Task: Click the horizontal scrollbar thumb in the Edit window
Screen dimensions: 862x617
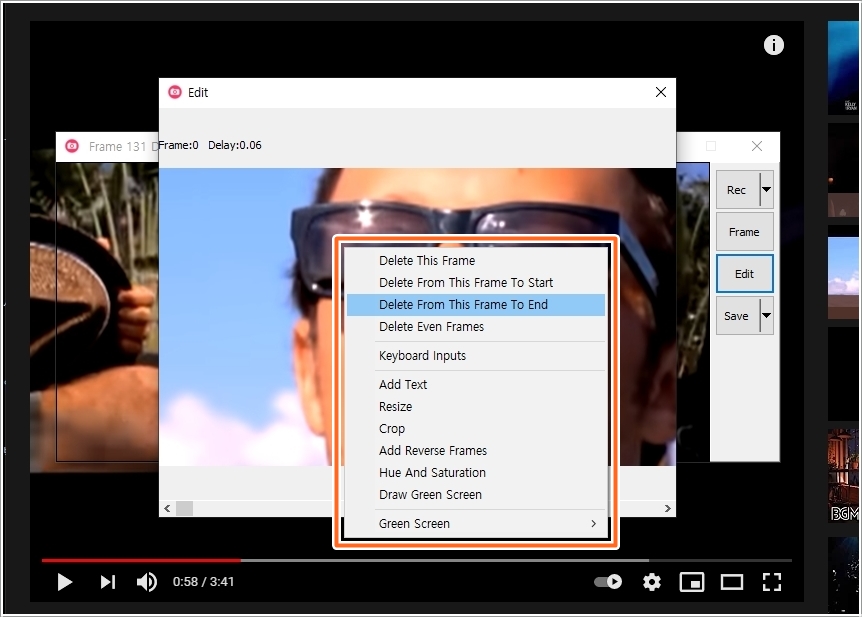Action: [184, 509]
